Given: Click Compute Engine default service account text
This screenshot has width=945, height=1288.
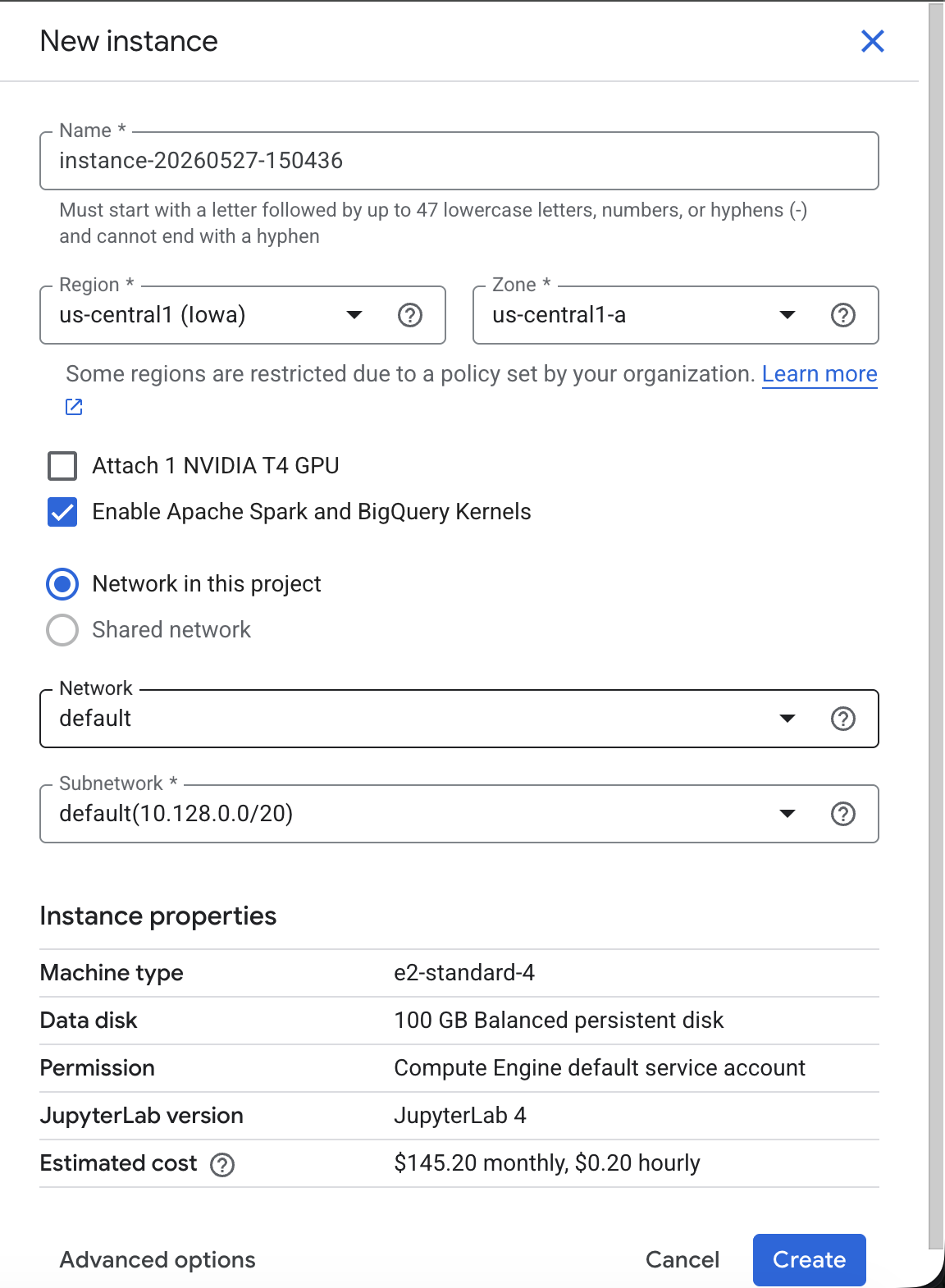Looking at the screenshot, I should click(x=600, y=1068).
